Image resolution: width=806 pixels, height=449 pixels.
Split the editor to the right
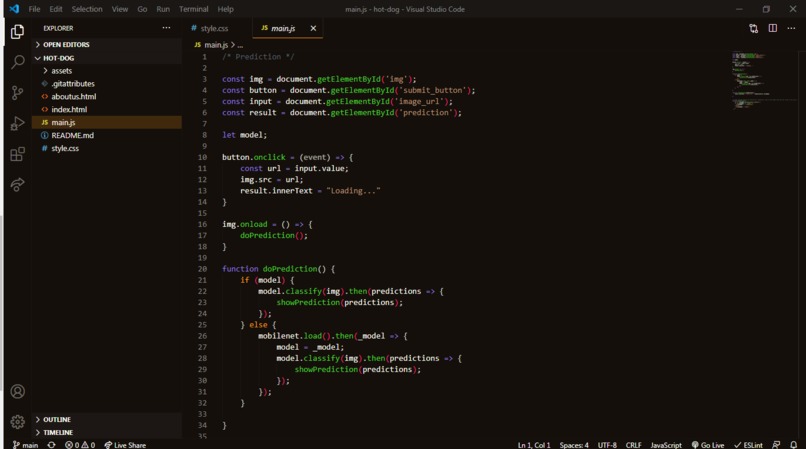[773, 28]
